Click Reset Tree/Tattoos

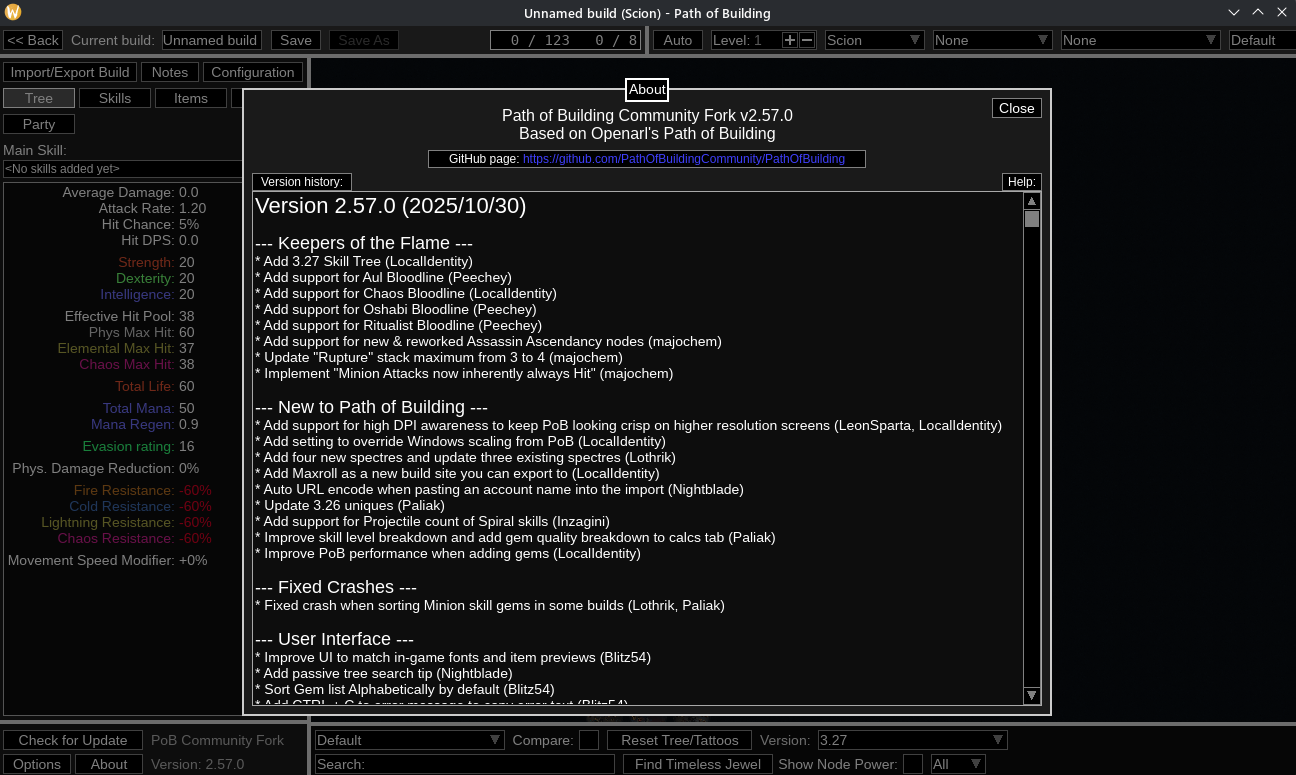click(680, 740)
